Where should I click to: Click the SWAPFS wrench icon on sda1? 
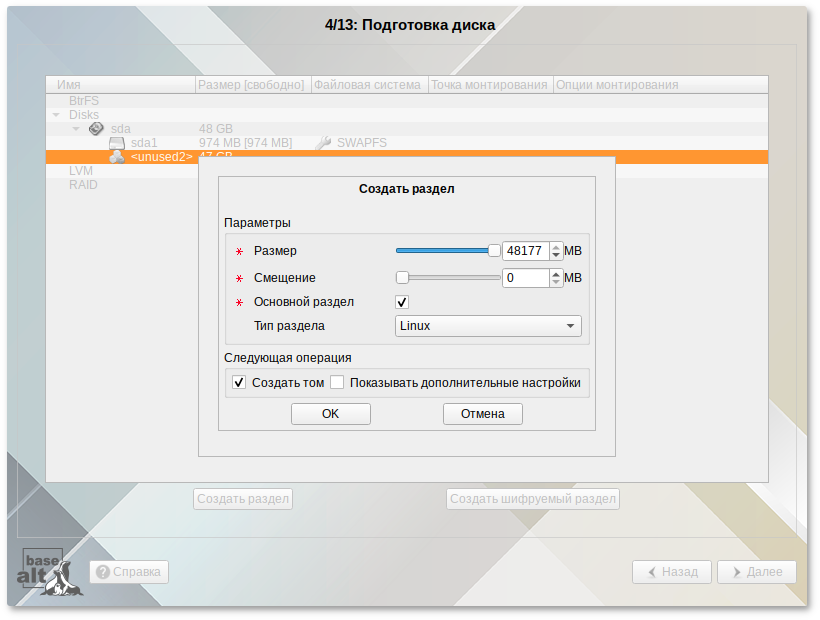pos(322,142)
